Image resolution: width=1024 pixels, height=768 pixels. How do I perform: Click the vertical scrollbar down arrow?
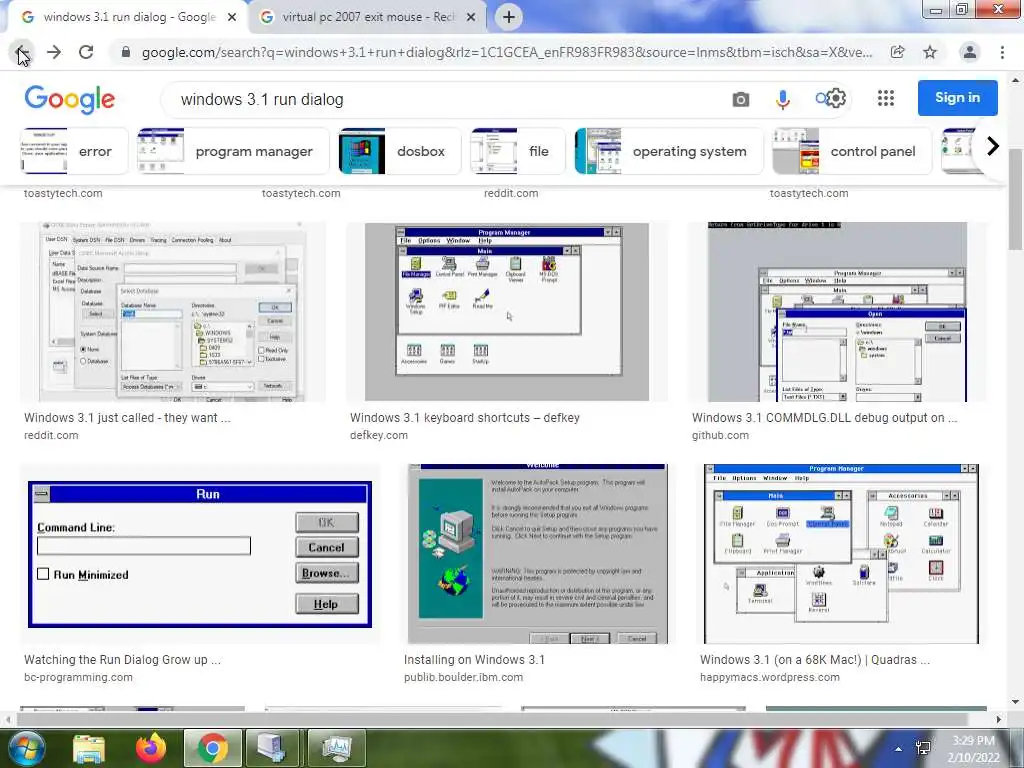(1016, 702)
